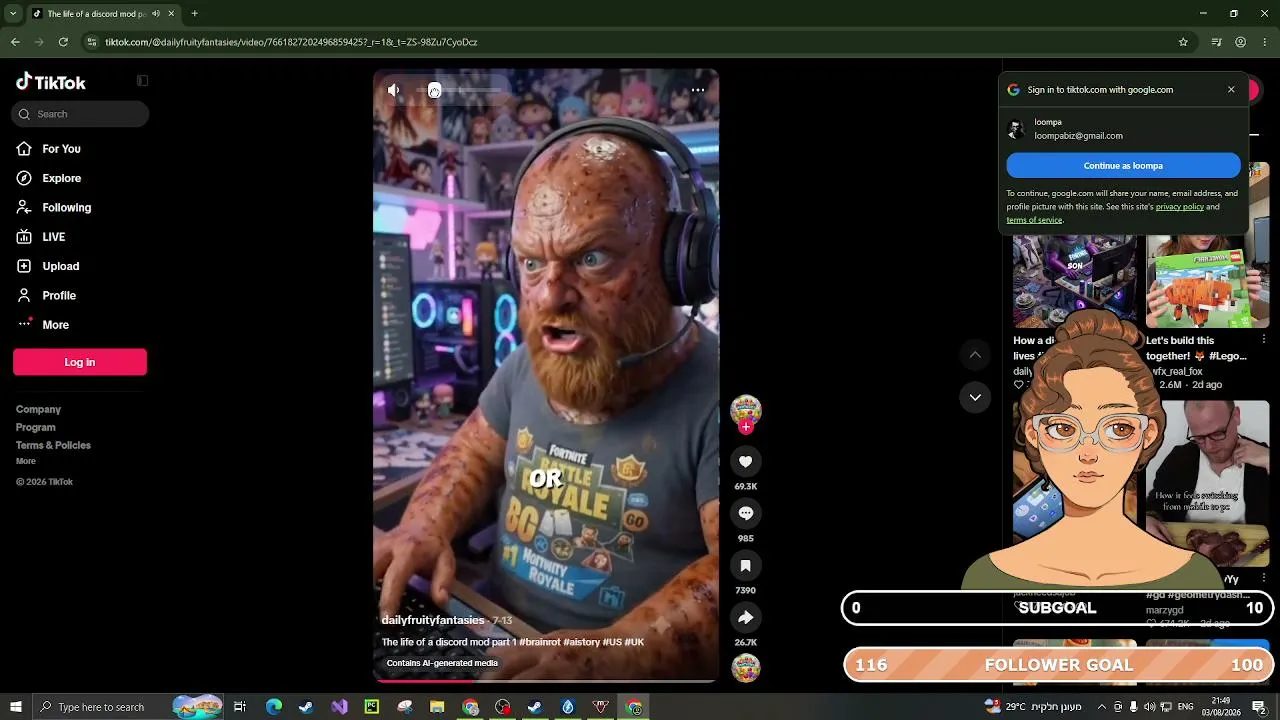This screenshot has height=720, width=1280.
Task: Open comments with the speech bubble icon
Action: tap(746, 513)
